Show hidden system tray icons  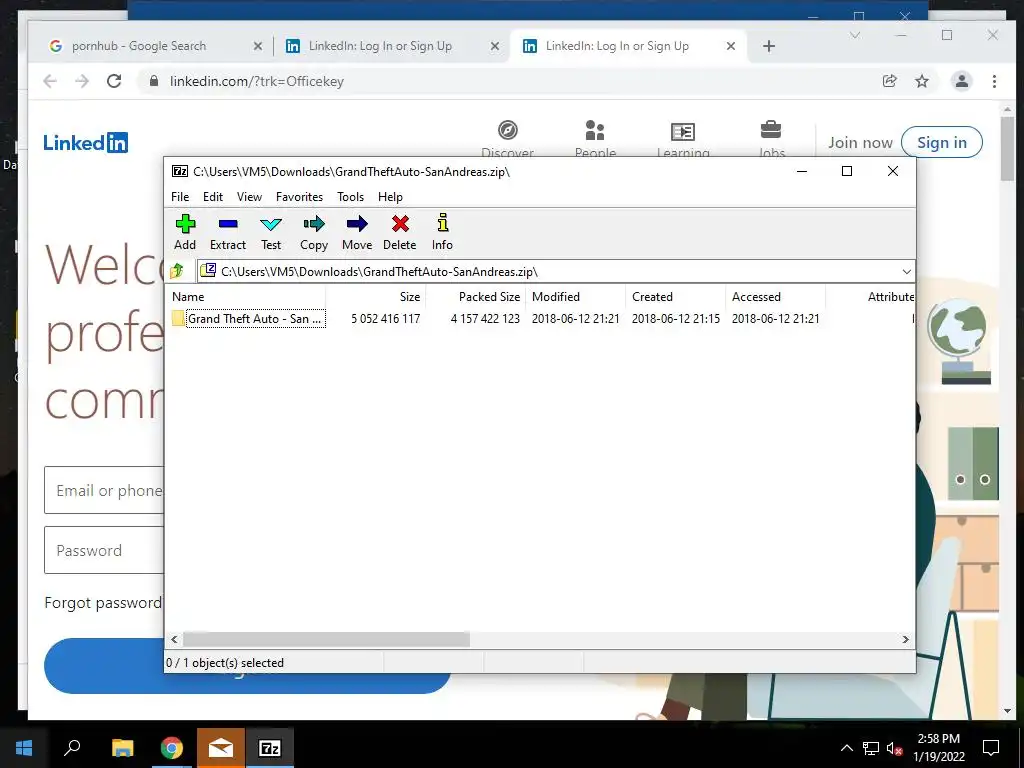point(846,748)
